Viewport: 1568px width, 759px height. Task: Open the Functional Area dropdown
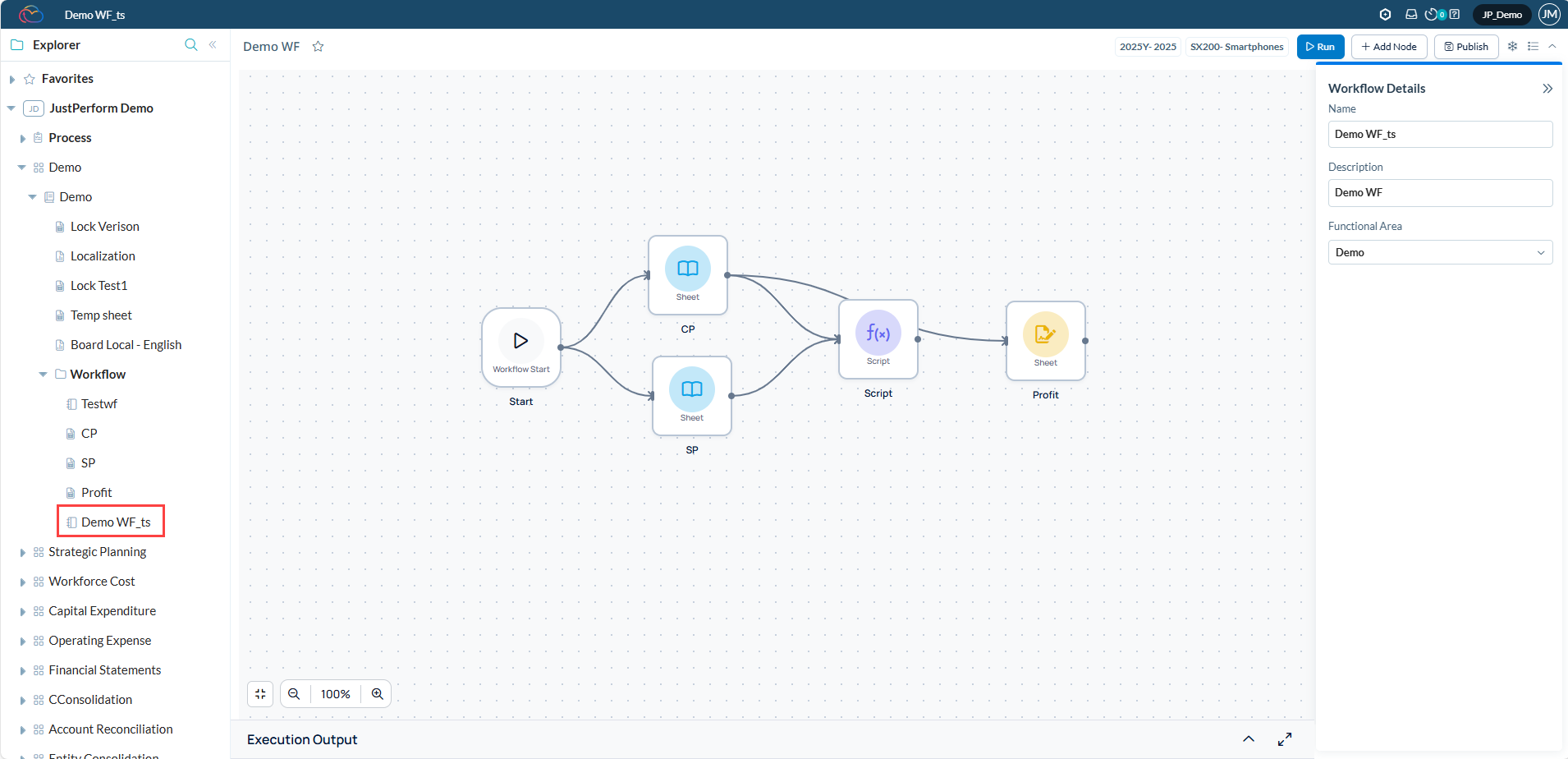tap(1440, 252)
